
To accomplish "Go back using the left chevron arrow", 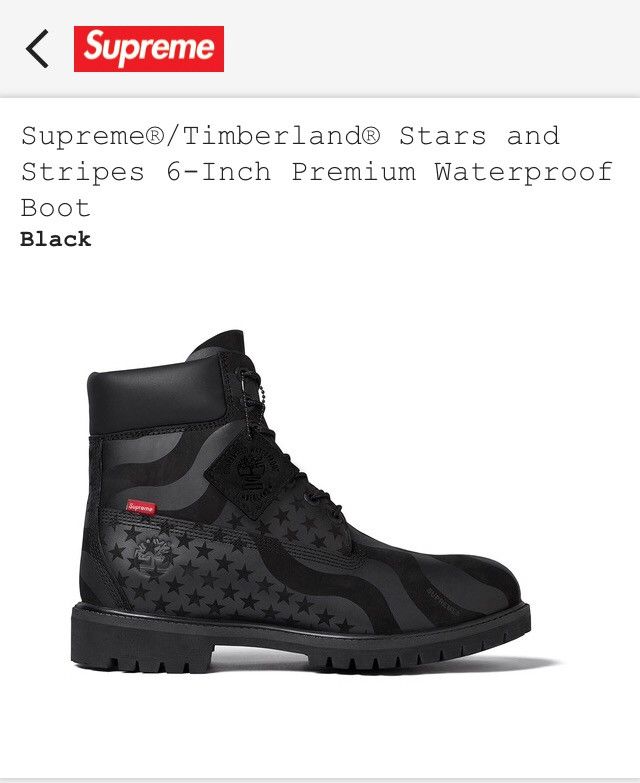I will (37, 48).
